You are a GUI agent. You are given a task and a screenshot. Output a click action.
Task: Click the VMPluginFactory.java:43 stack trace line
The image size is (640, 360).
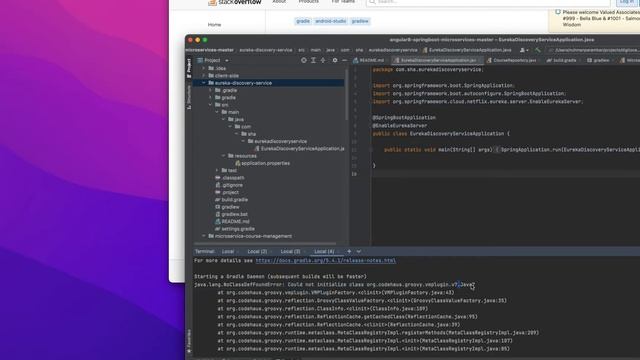click(336, 293)
